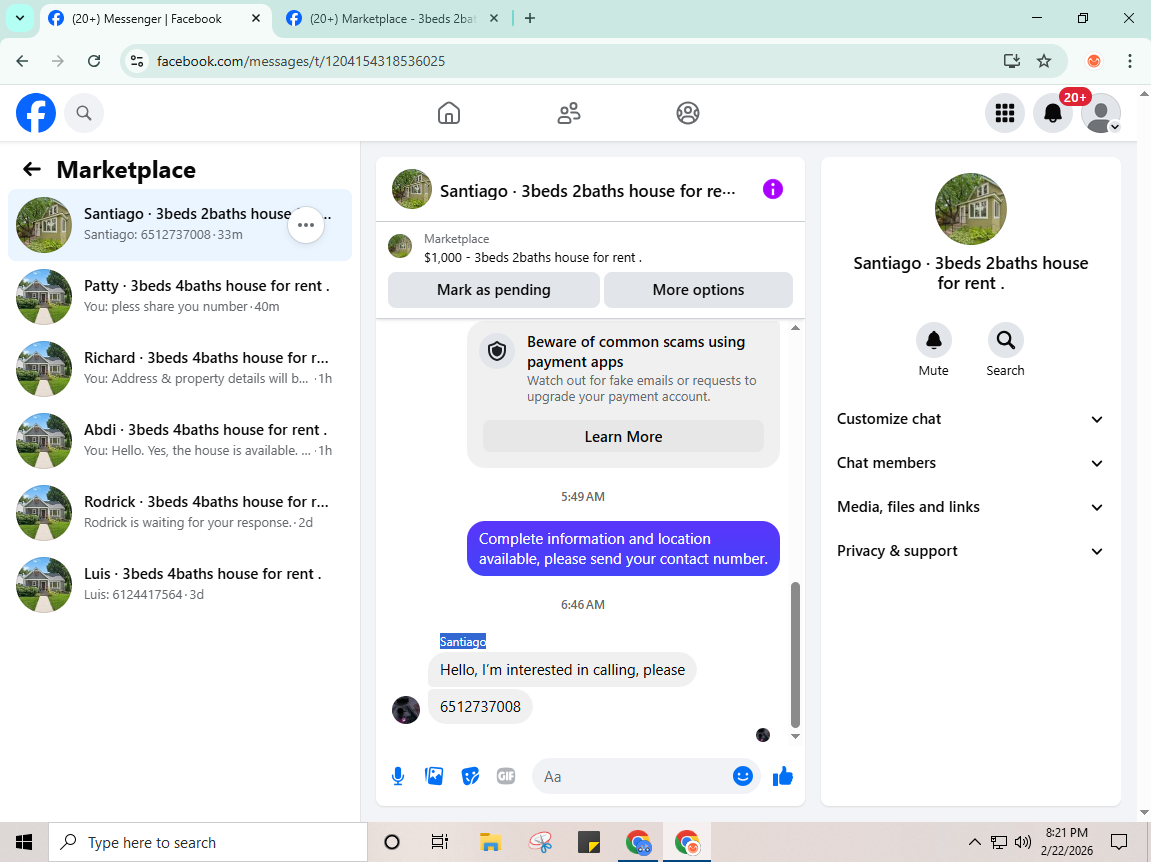This screenshot has width=1151, height=862.
Task: Open the purple conversation information icon
Action: [x=772, y=189]
